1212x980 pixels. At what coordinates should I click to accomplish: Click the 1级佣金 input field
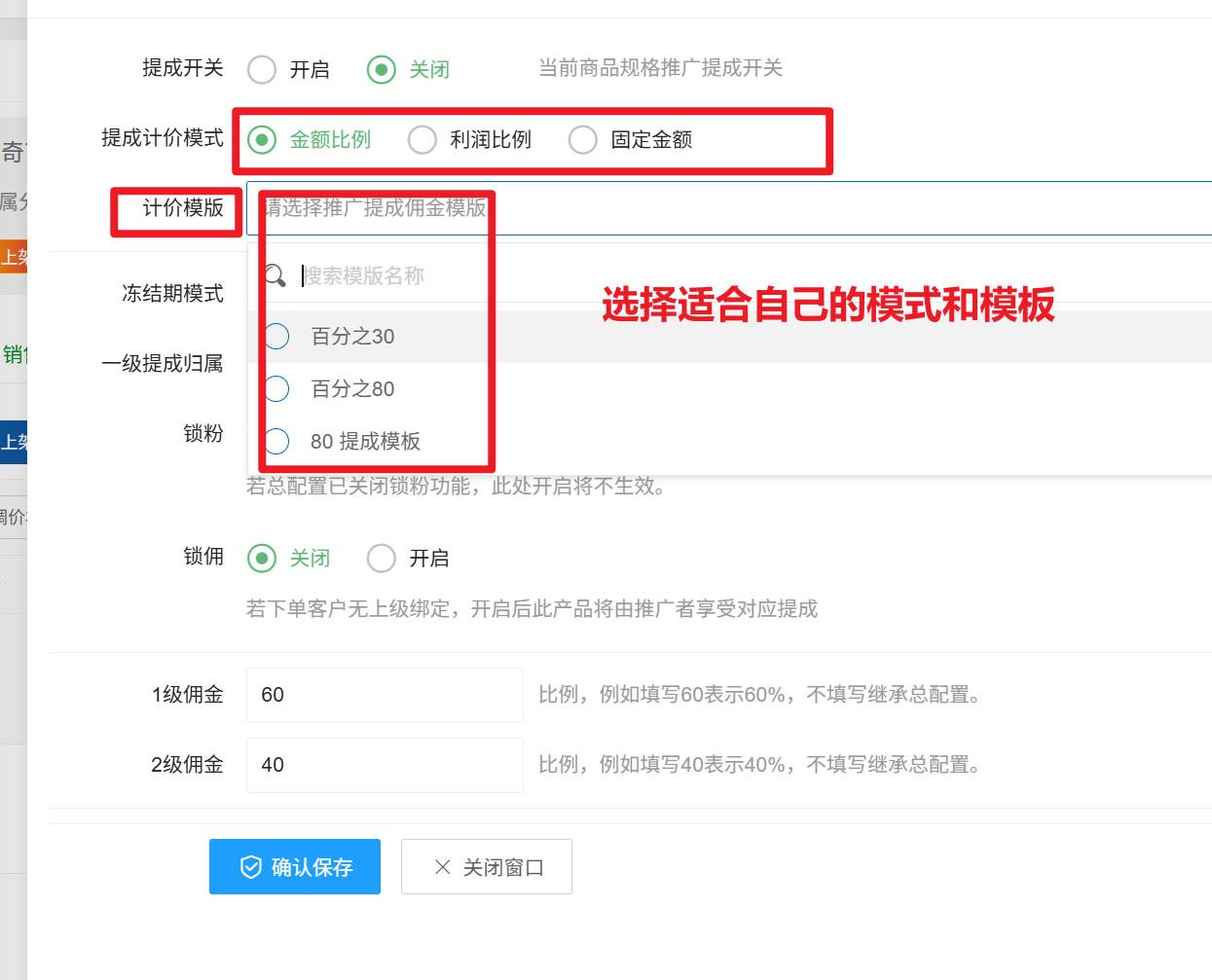pos(385,695)
